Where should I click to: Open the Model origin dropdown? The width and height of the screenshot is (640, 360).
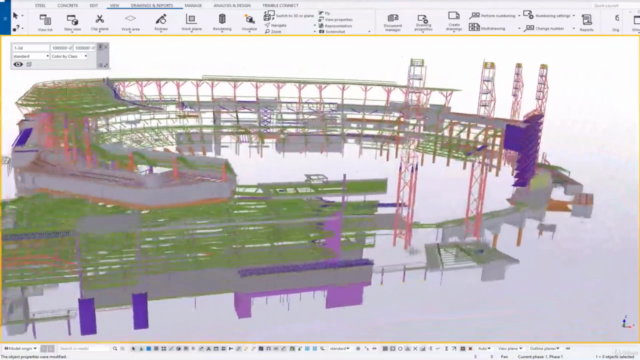[x=20, y=349]
